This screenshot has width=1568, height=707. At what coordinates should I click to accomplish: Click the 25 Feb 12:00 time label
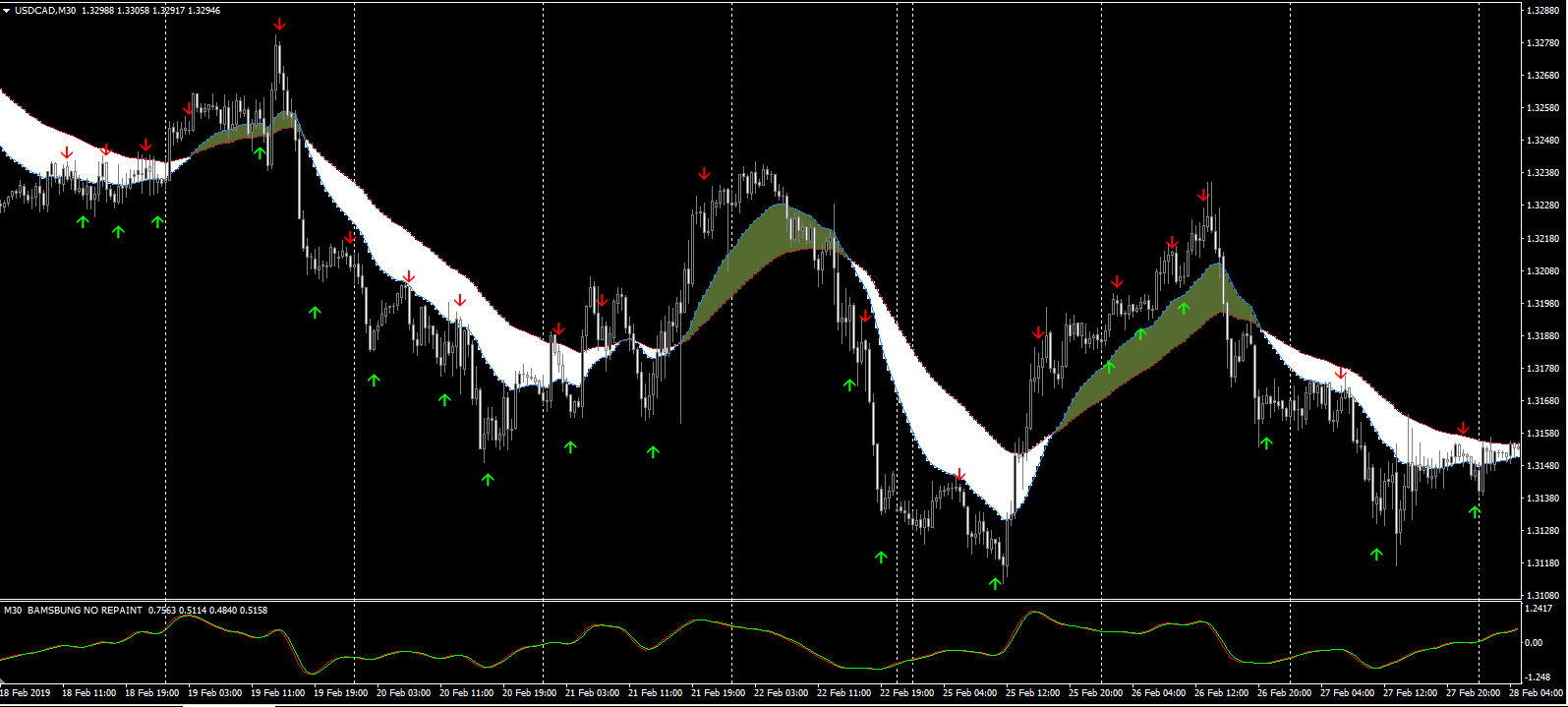[1032, 693]
